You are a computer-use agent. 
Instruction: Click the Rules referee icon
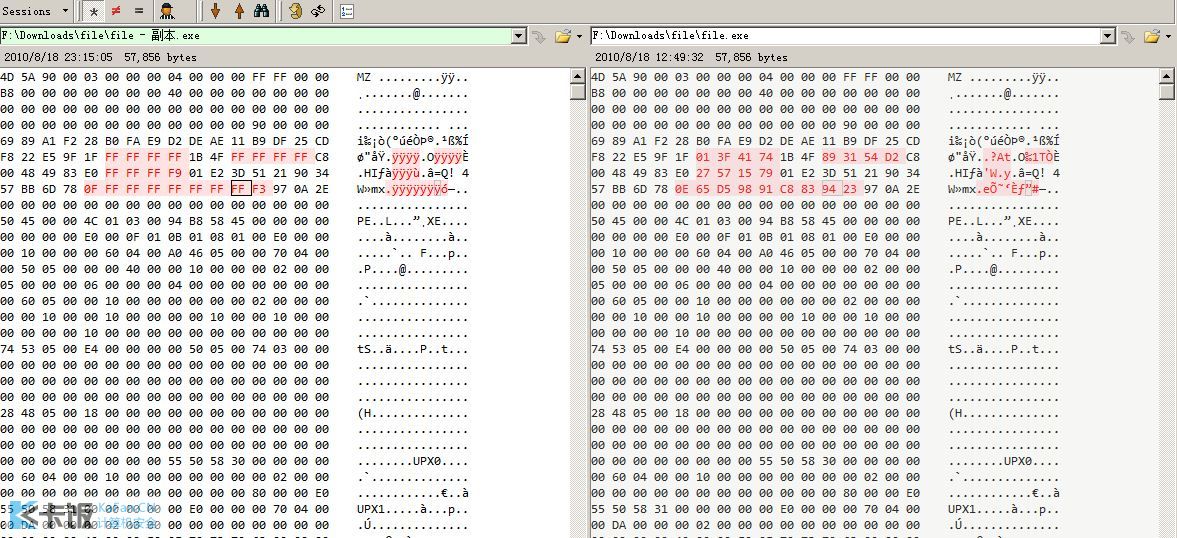click(x=168, y=11)
